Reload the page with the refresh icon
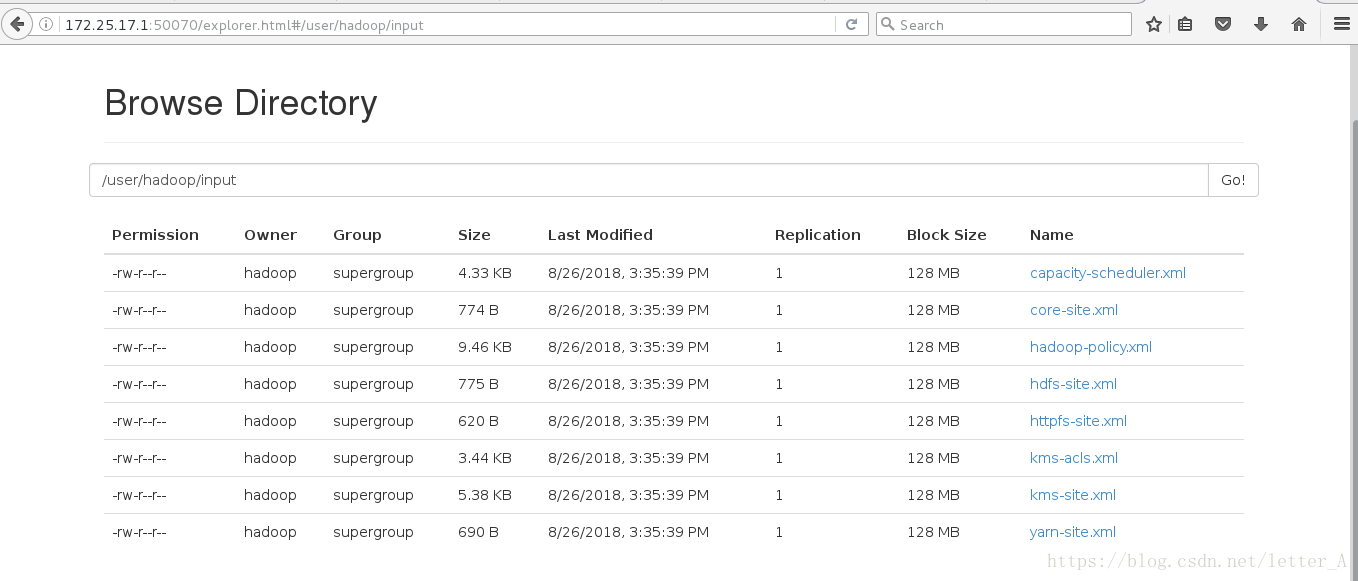The image size is (1358, 581). pyautogui.click(x=851, y=25)
